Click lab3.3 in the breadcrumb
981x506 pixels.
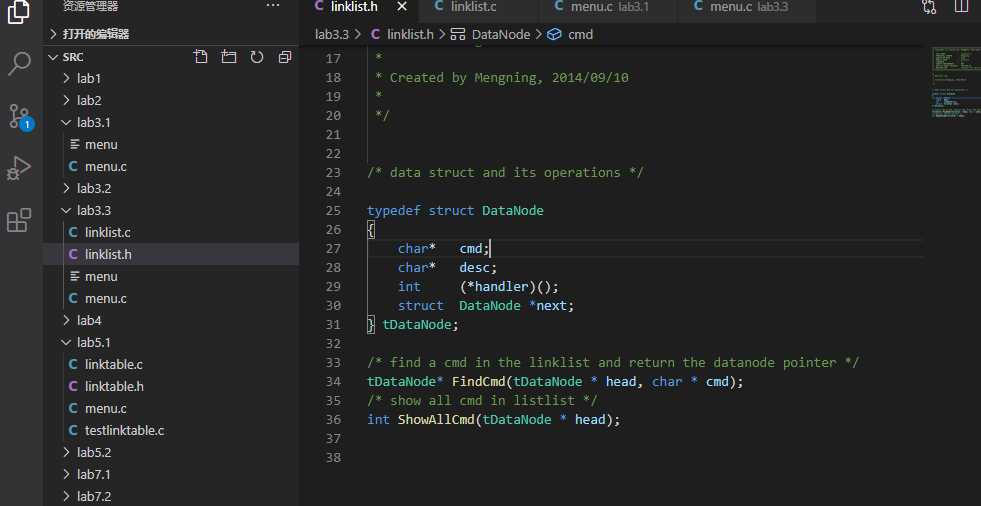(332, 34)
